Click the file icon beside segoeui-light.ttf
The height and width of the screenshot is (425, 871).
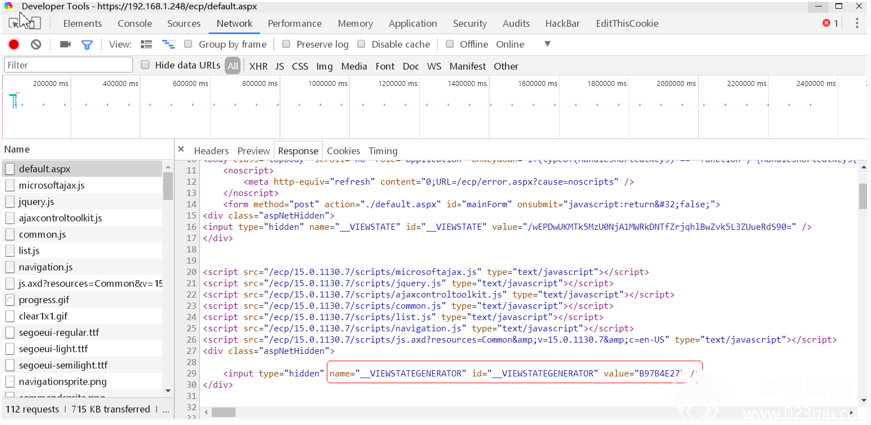click(10, 349)
